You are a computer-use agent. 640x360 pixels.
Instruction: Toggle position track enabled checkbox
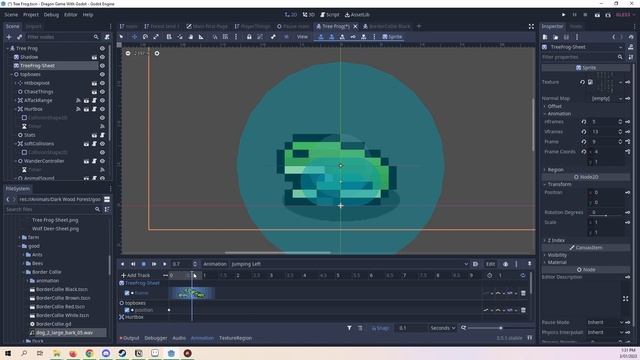(127, 310)
